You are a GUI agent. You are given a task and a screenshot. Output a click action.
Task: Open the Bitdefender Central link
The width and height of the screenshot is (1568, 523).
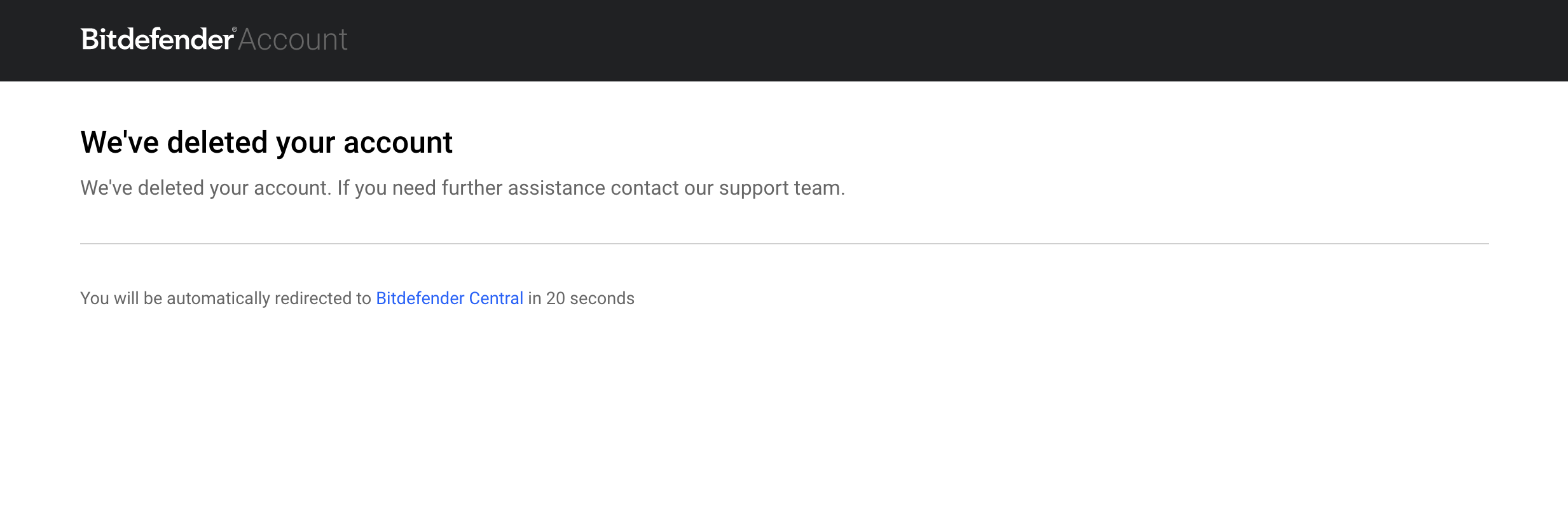(450, 298)
